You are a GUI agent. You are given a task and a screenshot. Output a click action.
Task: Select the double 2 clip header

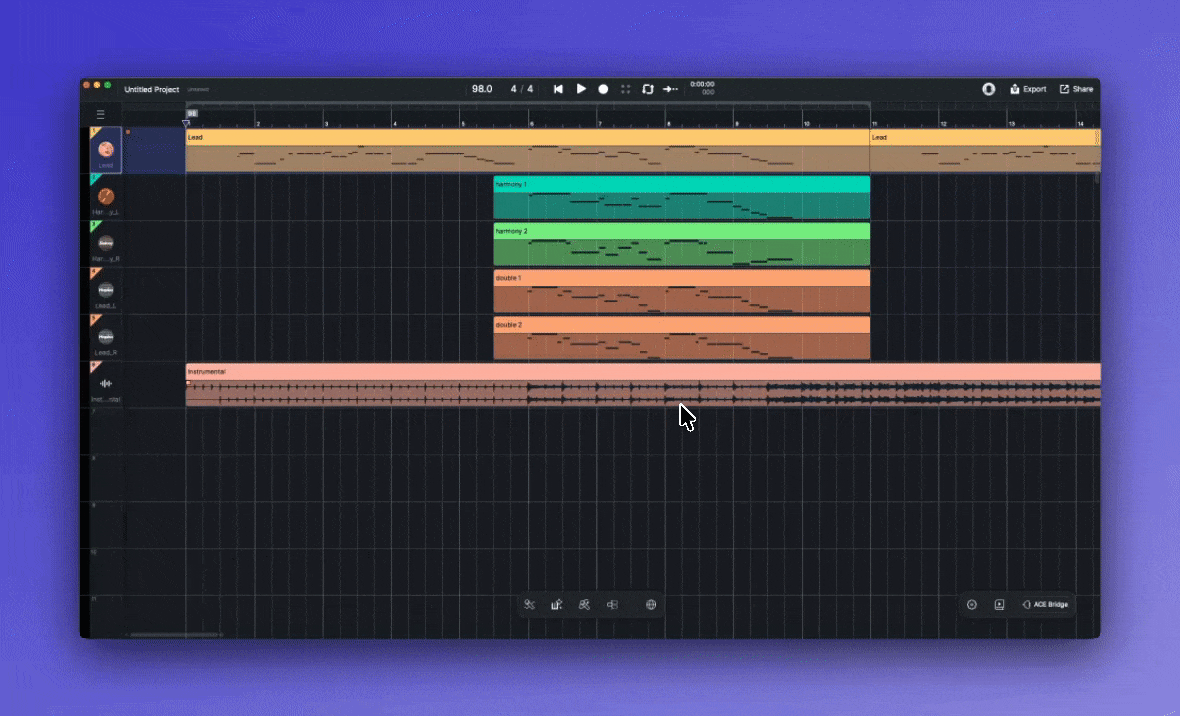(x=680, y=325)
